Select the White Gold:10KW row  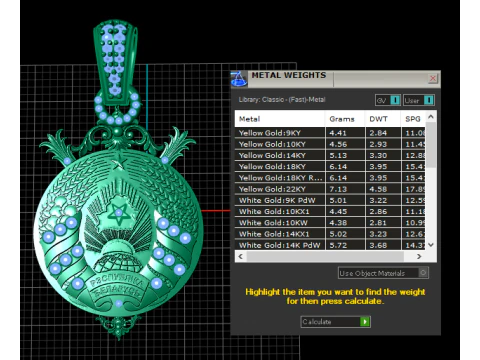tap(330, 223)
